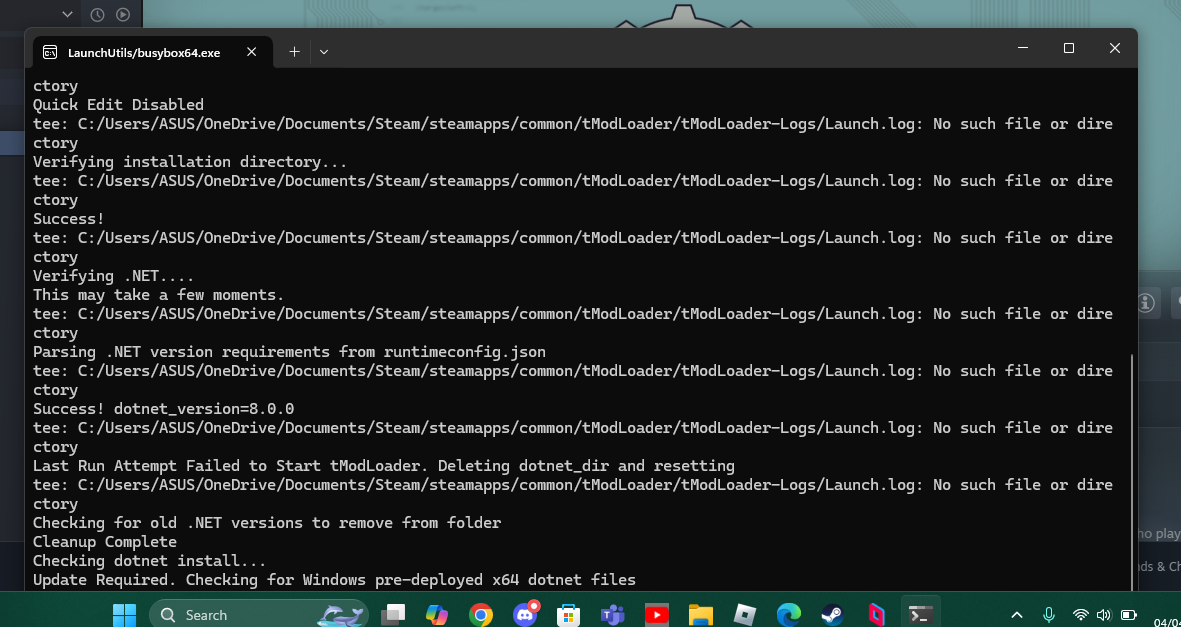Open the Windows Start menu
The width and height of the screenshot is (1181, 627).
(x=124, y=614)
